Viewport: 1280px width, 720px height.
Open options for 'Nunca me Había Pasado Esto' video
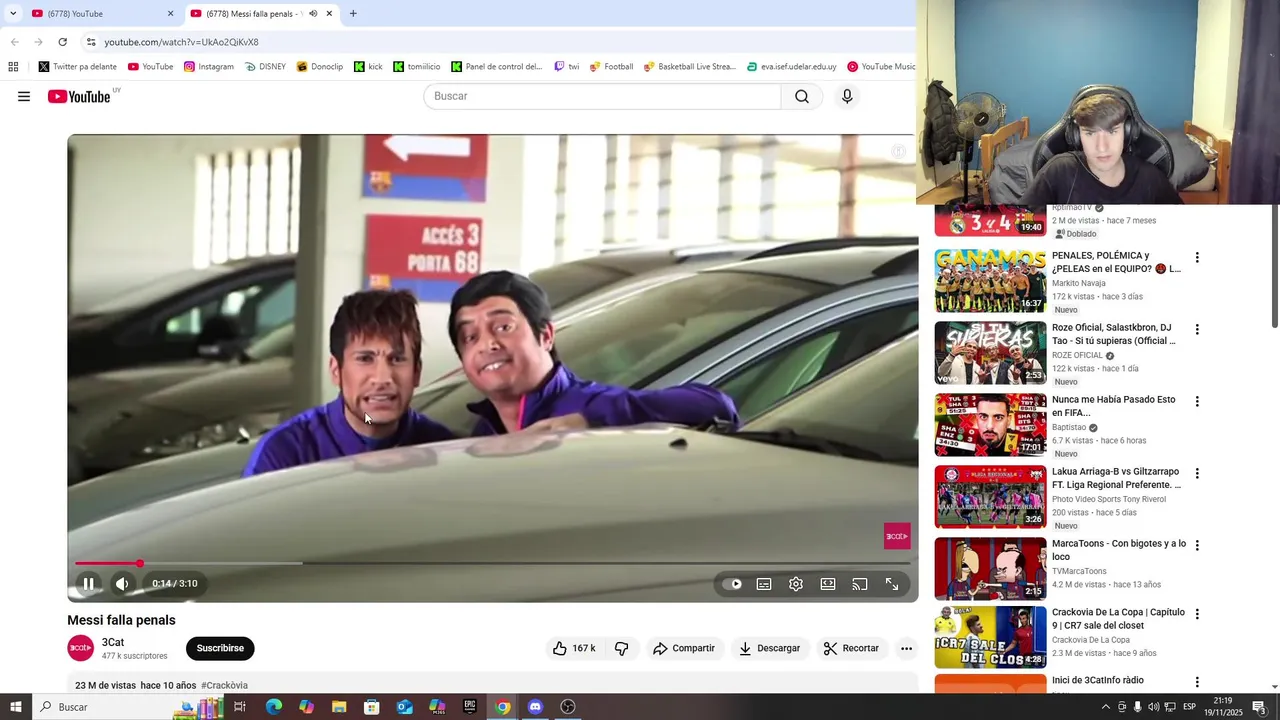pyautogui.click(x=1197, y=401)
